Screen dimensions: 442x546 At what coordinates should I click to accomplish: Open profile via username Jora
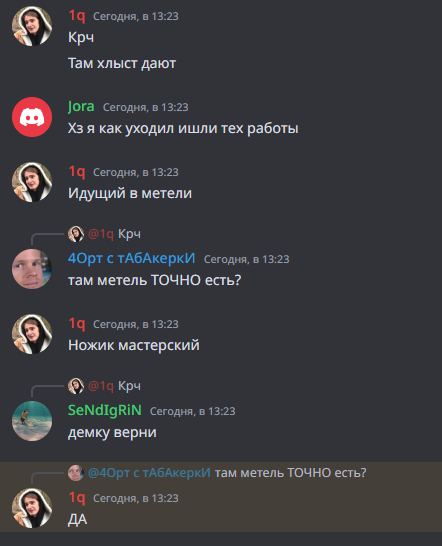click(x=81, y=107)
